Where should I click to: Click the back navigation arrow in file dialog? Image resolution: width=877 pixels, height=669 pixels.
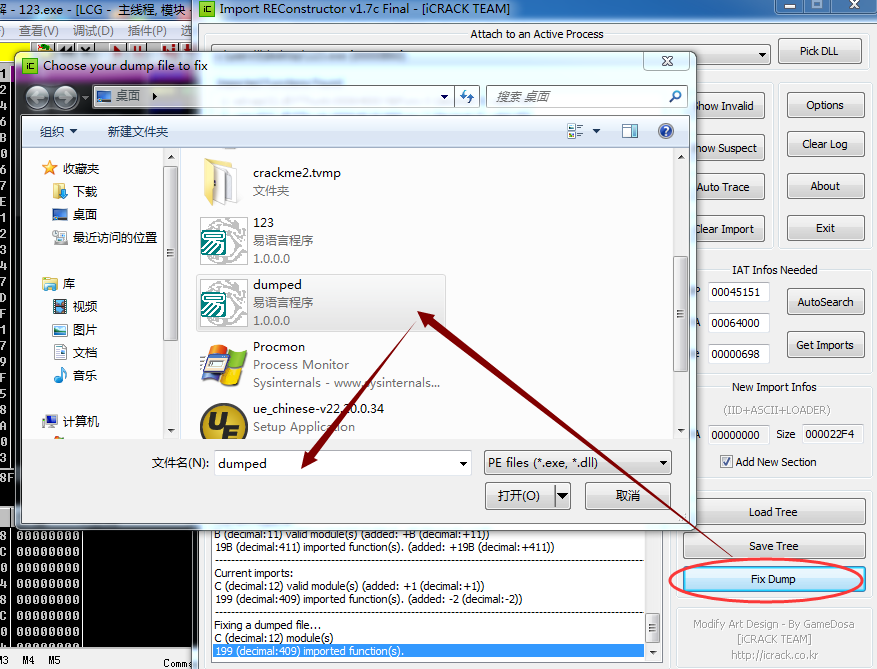pos(37,98)
